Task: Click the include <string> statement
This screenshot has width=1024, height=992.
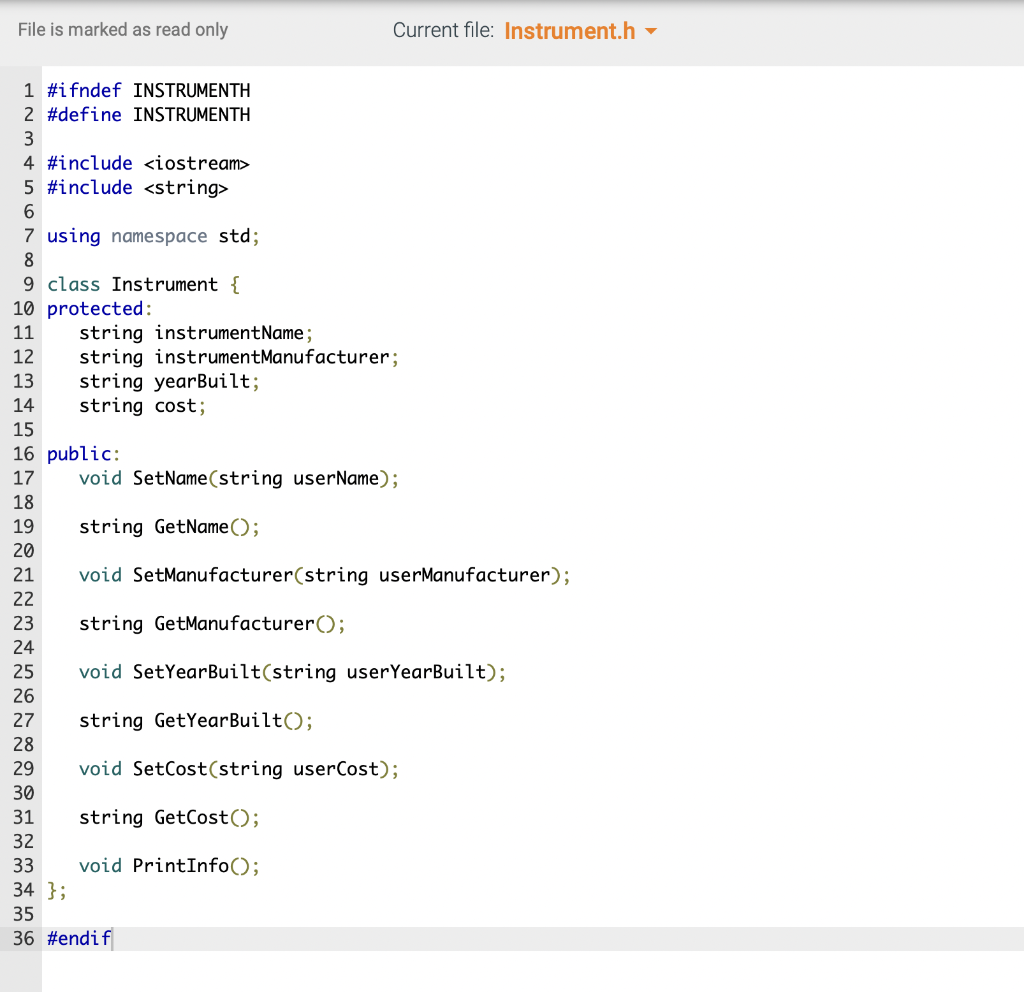Action: click(x=137, y=187)
